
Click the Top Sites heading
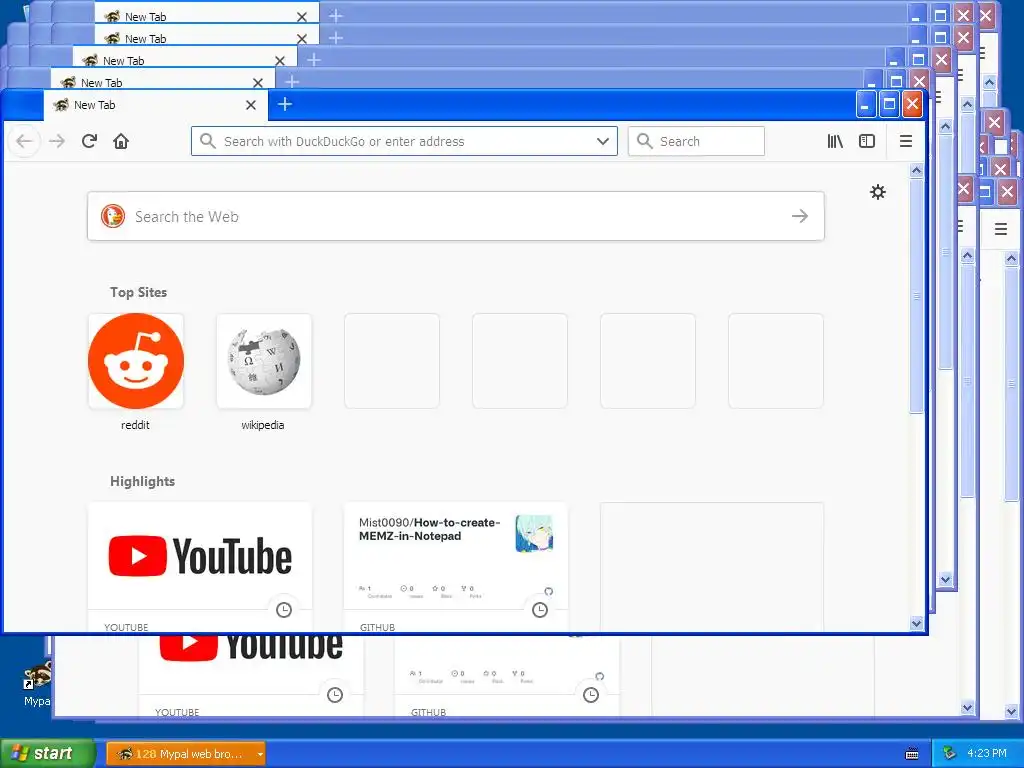coord(138,293)
